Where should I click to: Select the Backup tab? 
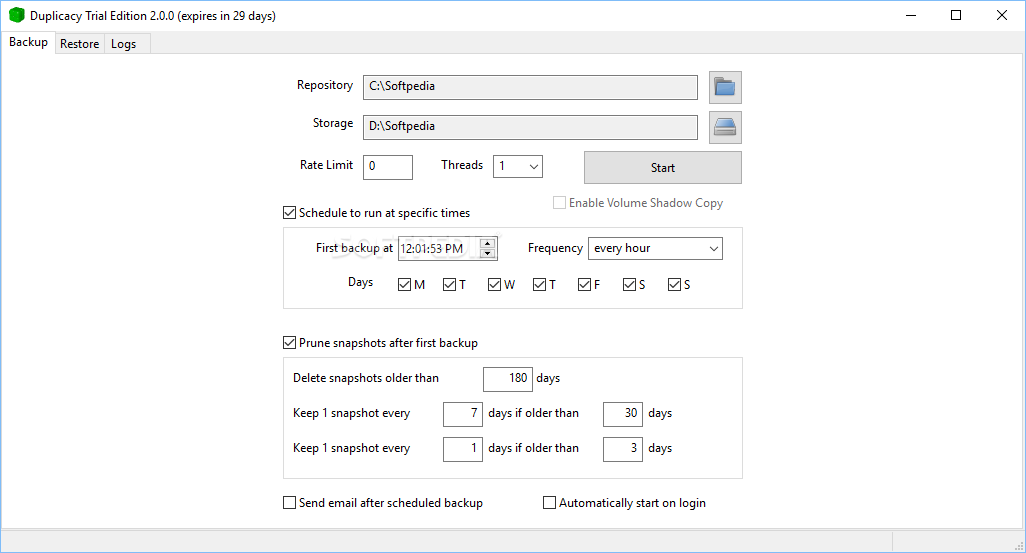point(28,42)
